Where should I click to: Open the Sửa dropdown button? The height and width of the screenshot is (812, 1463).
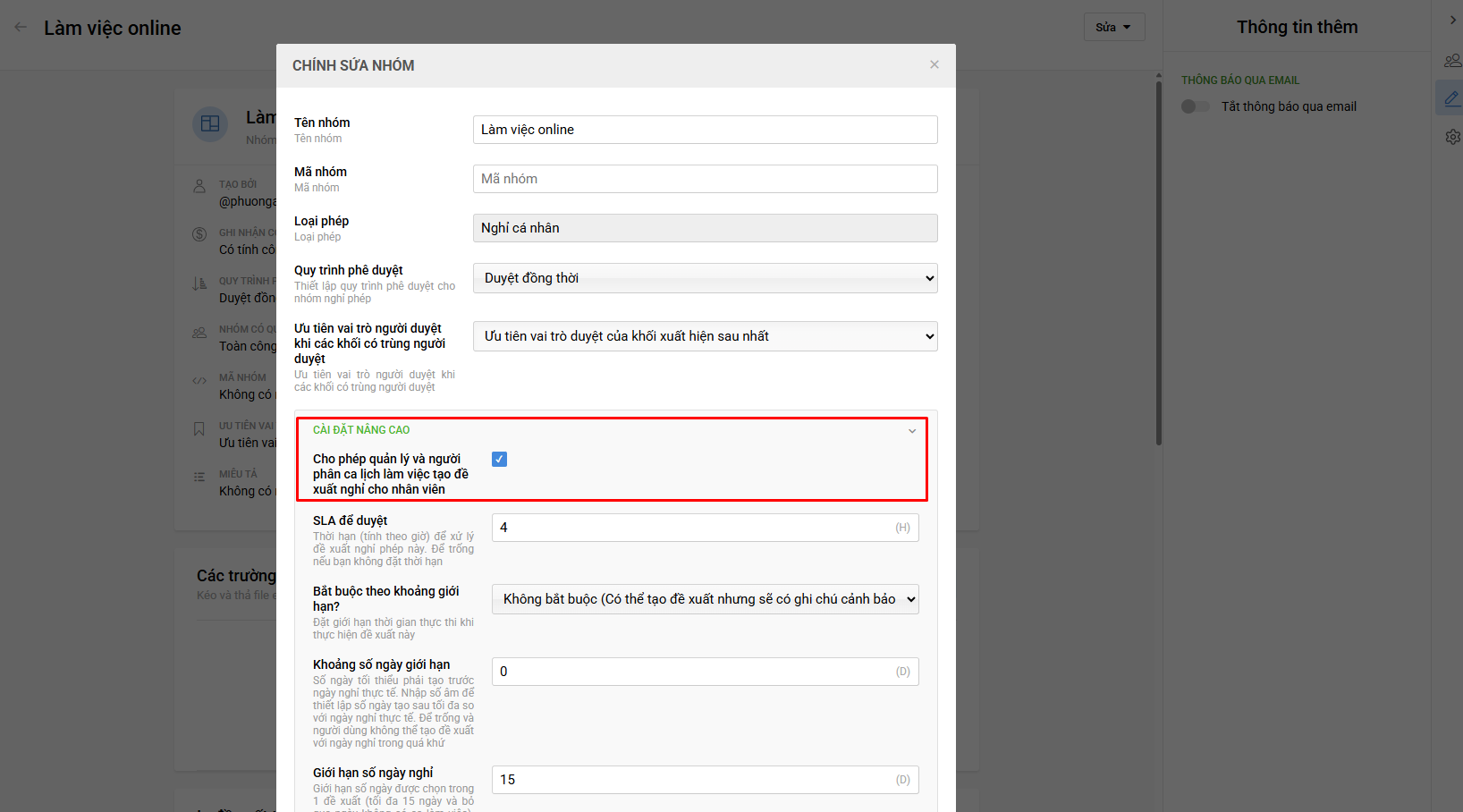pos(1114,27)
